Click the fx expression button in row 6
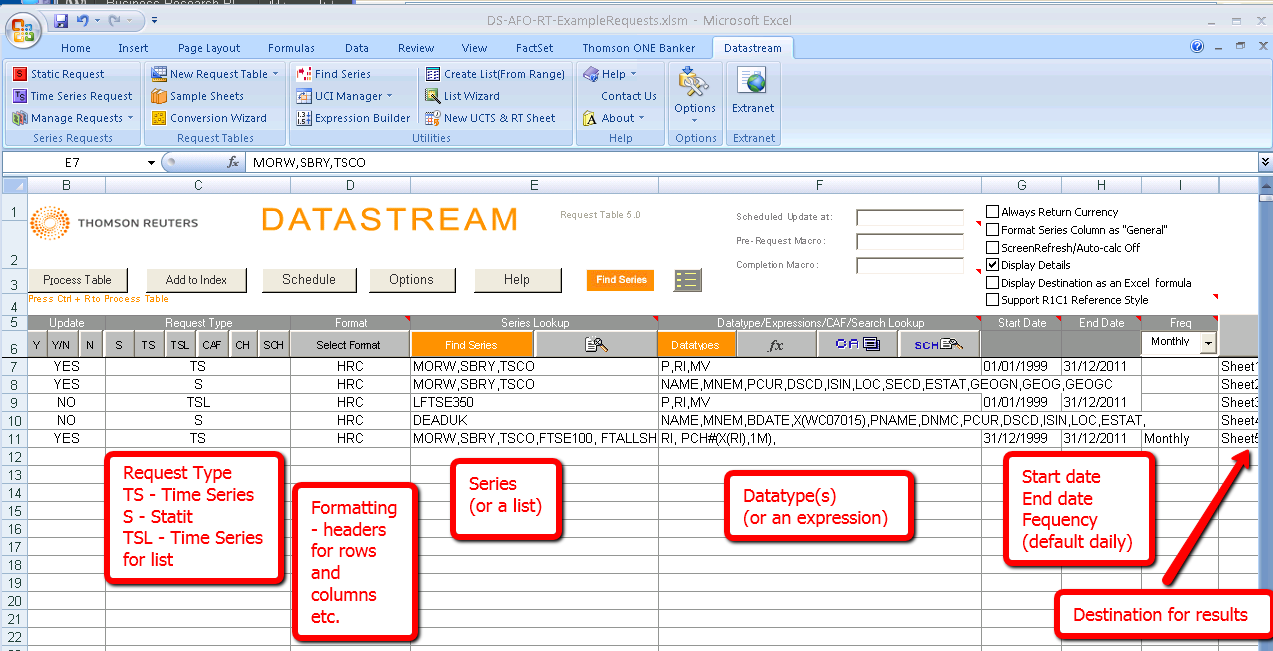The width and height of the screenshot is (1273, 651). click(775, 344)
